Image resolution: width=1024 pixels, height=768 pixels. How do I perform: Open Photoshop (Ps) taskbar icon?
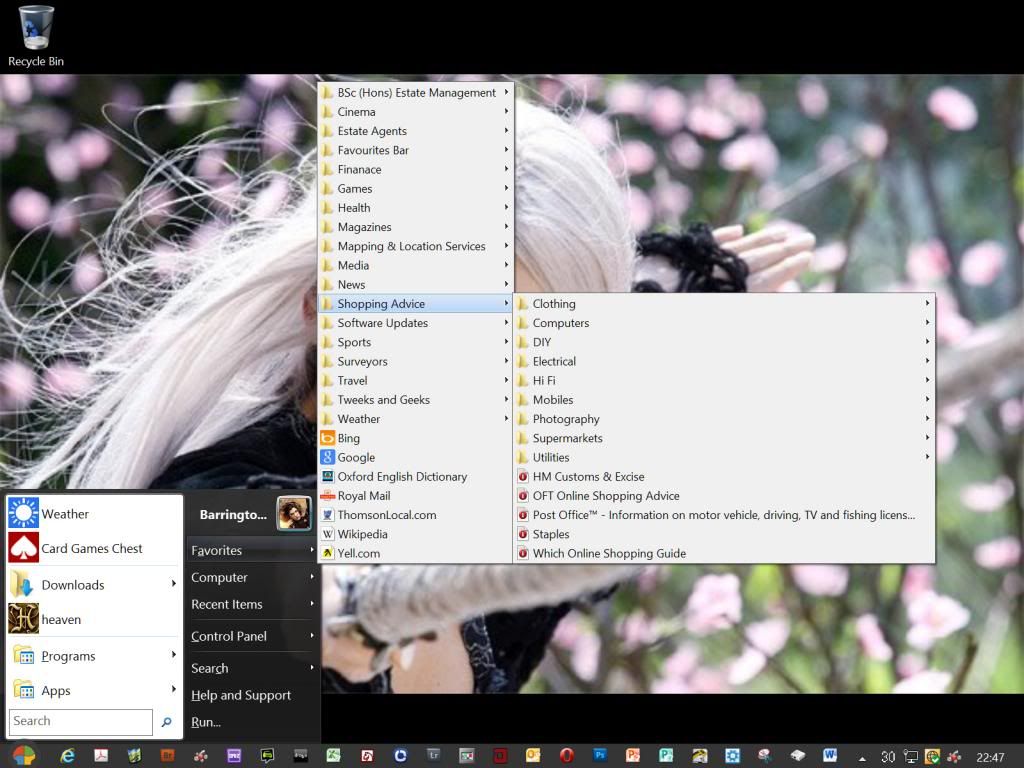click(600, 756)
